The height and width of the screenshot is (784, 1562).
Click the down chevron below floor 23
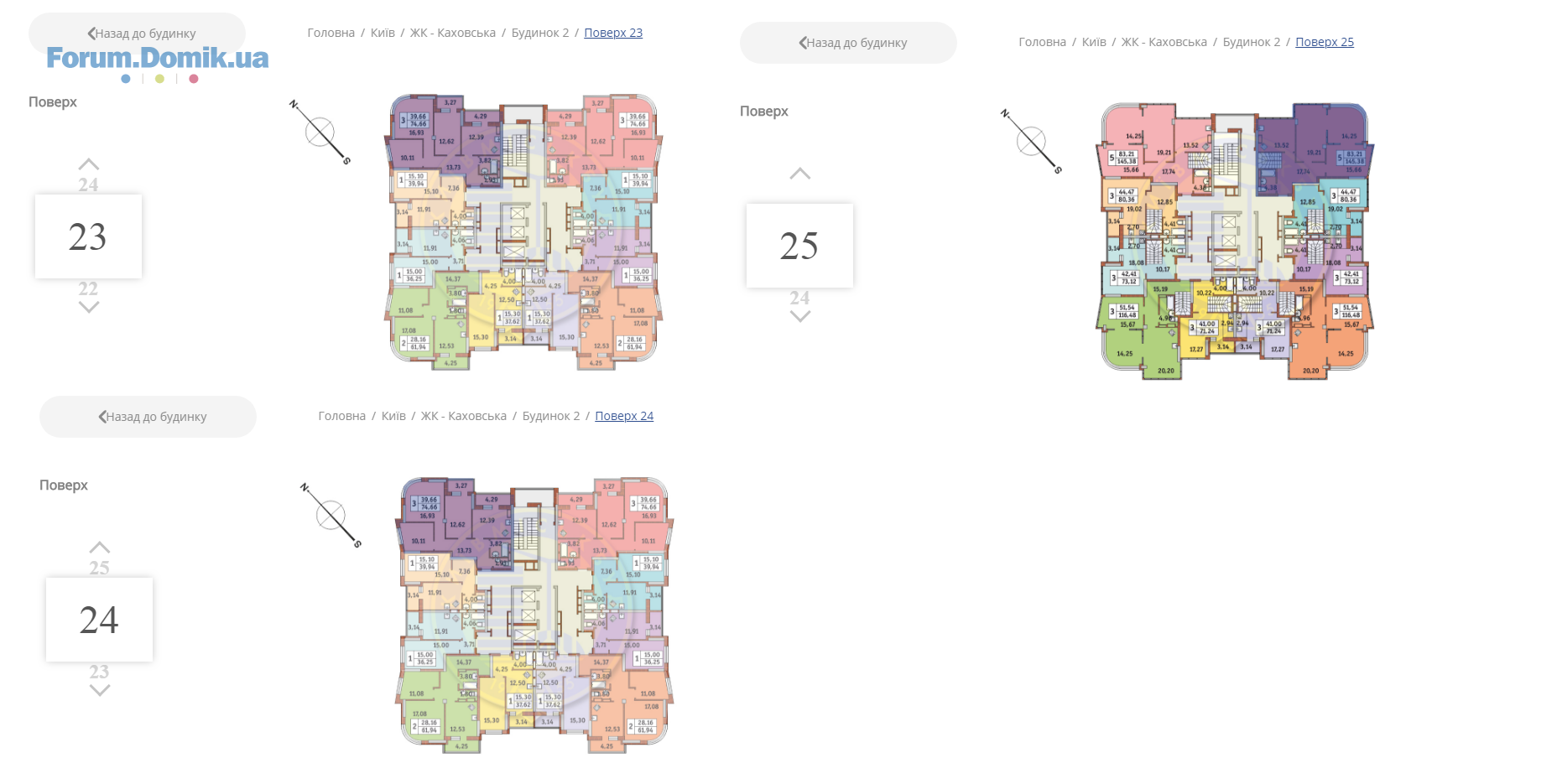(89, 308)
